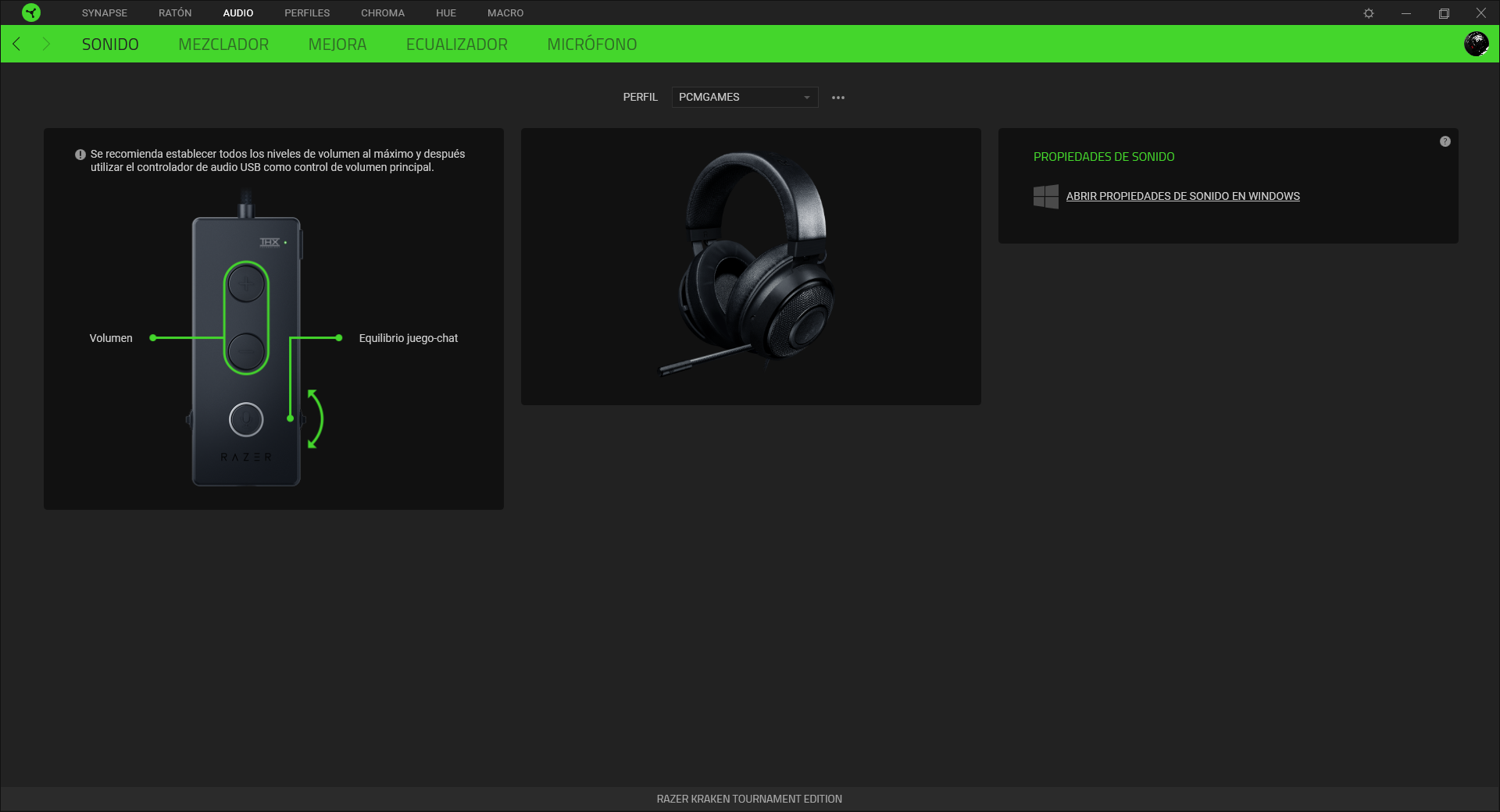
Task: Click the volume down button on controller diagram
Action: (x=246, y=351)
